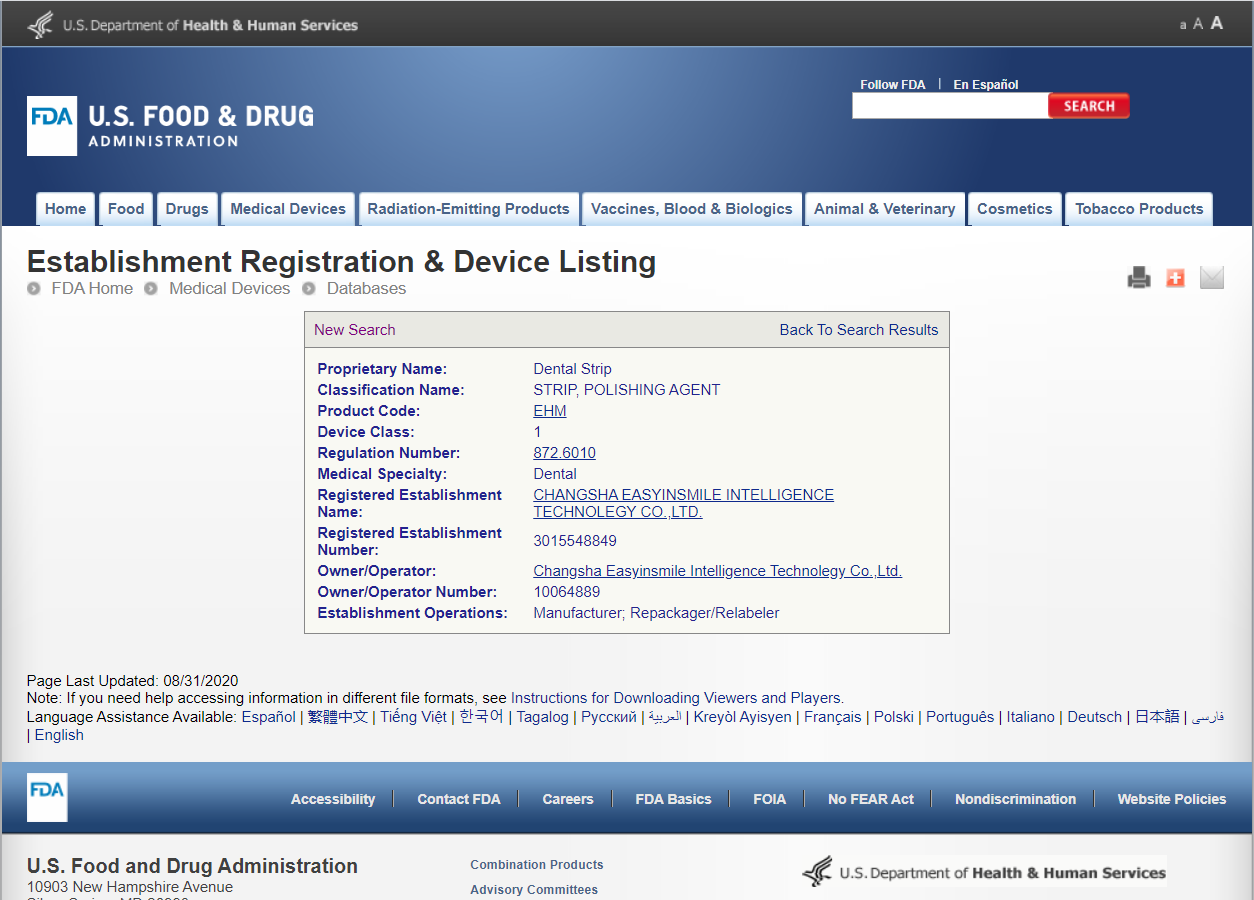Image resolution: width=1254 pixels, height=900 pixels.
Task: Open the Accessibility footer link
Action: click(333, 799)
